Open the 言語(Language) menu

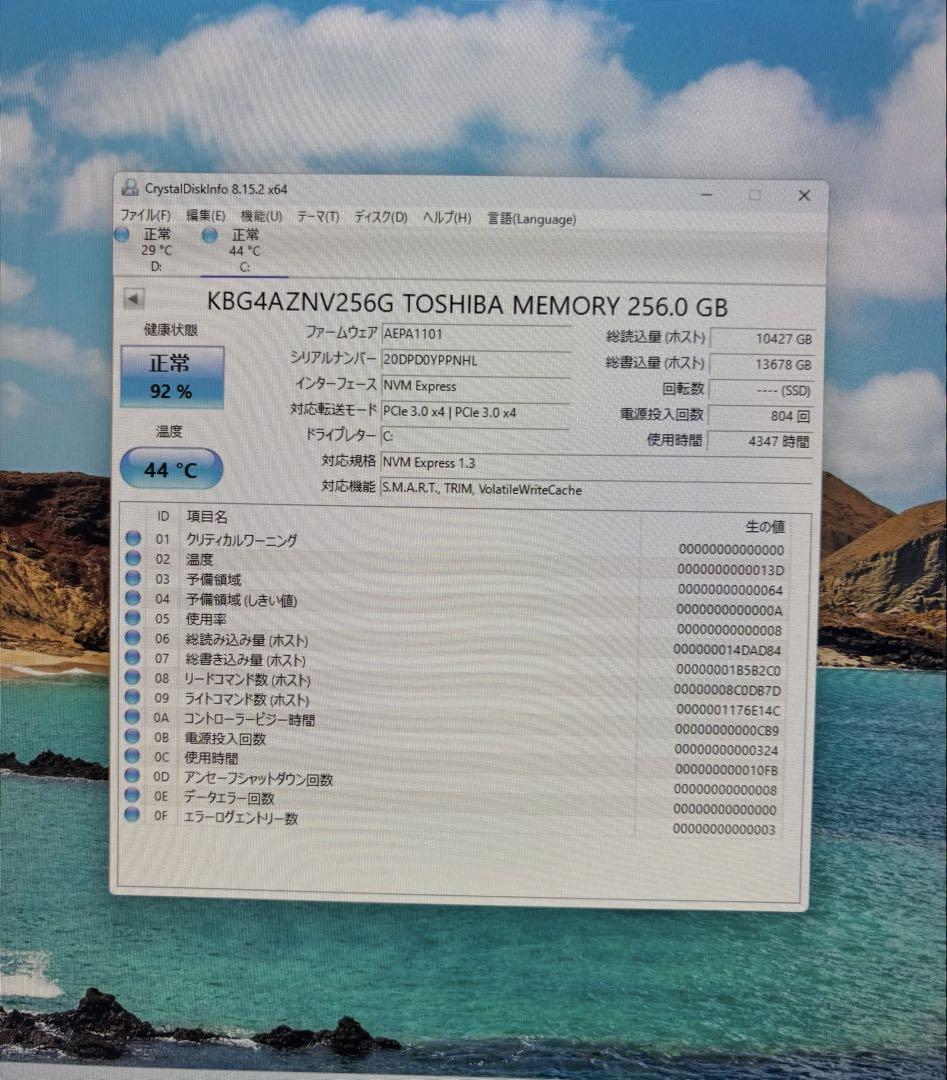(532, 219)
